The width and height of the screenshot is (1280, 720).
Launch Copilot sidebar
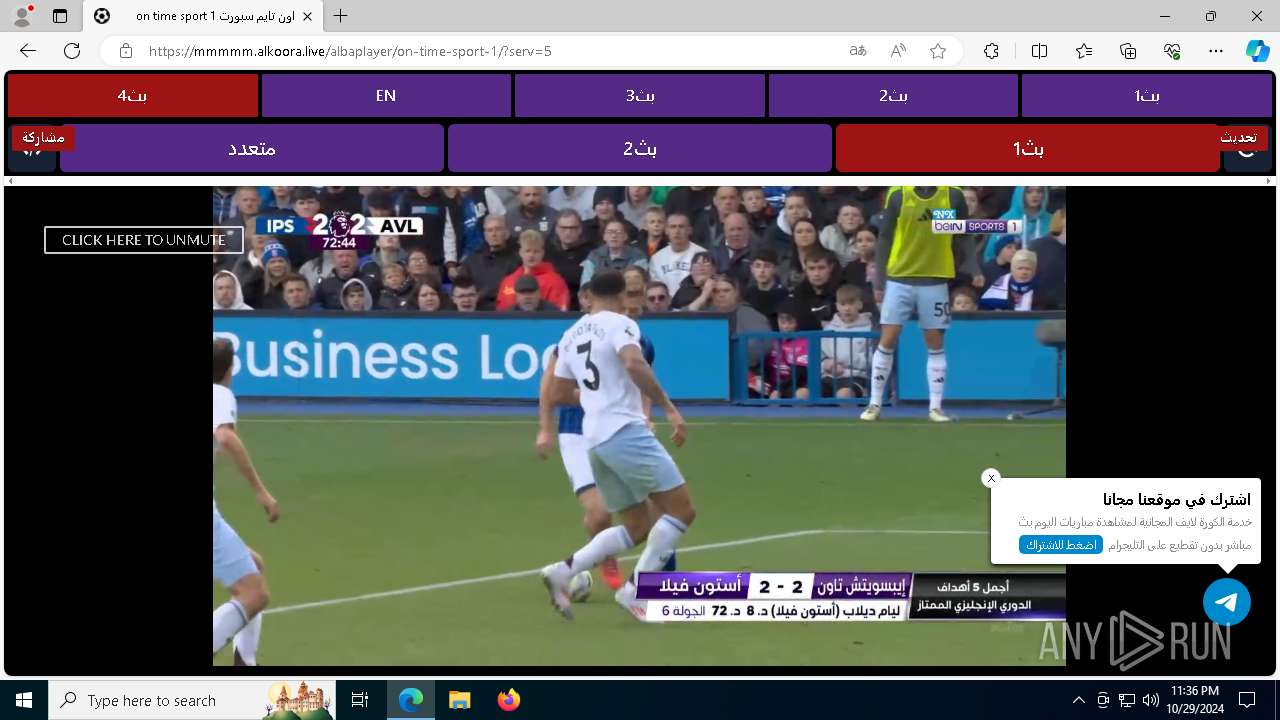[x=1257, y=51]
